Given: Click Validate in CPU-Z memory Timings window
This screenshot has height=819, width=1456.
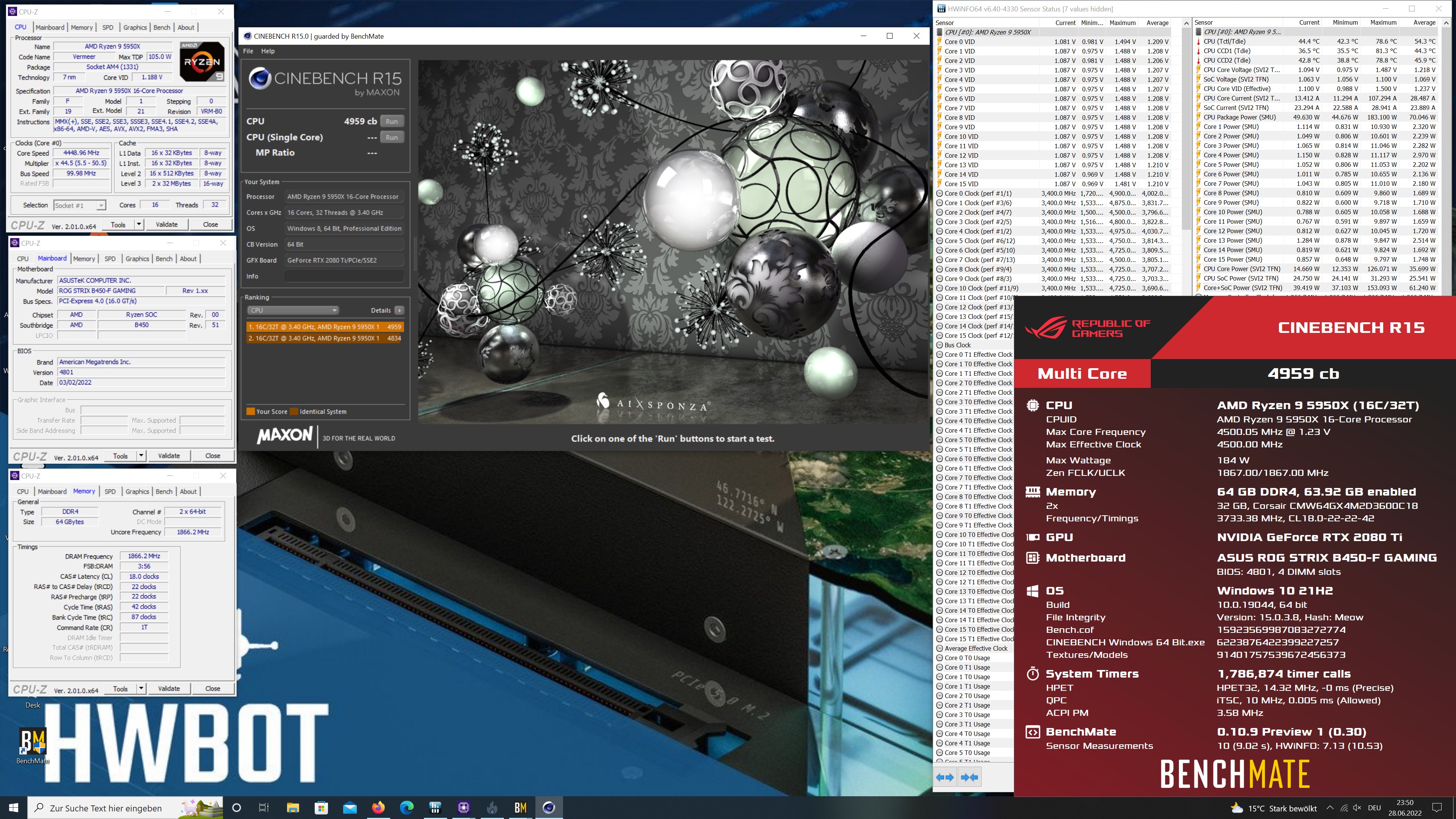Looking at the screenshot, I should point(169,689).
